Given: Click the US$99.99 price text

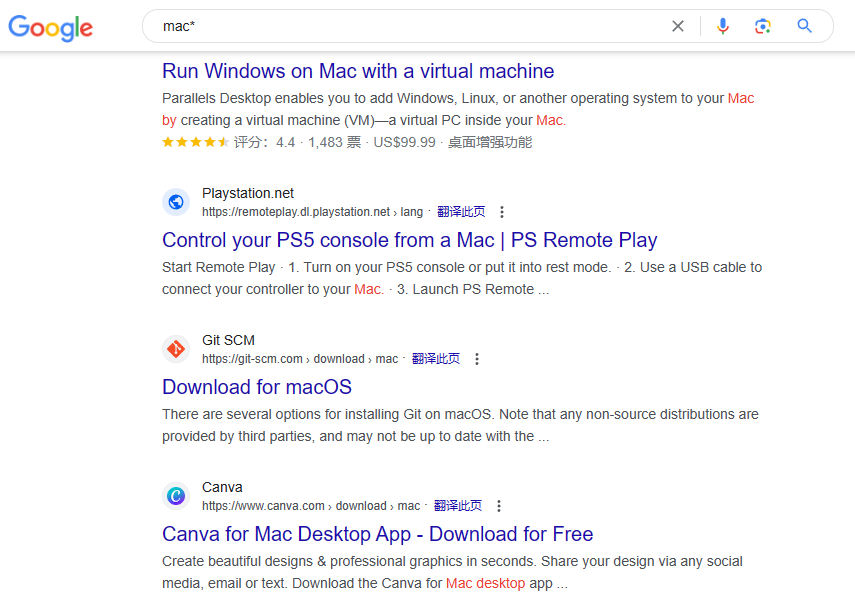Looking at the screenshot, I should 404,142.
